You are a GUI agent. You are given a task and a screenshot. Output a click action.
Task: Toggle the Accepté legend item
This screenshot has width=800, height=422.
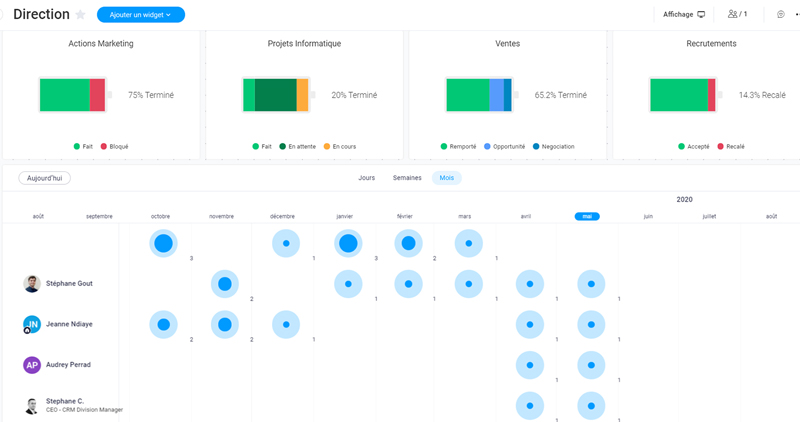(x=693, y=146)
